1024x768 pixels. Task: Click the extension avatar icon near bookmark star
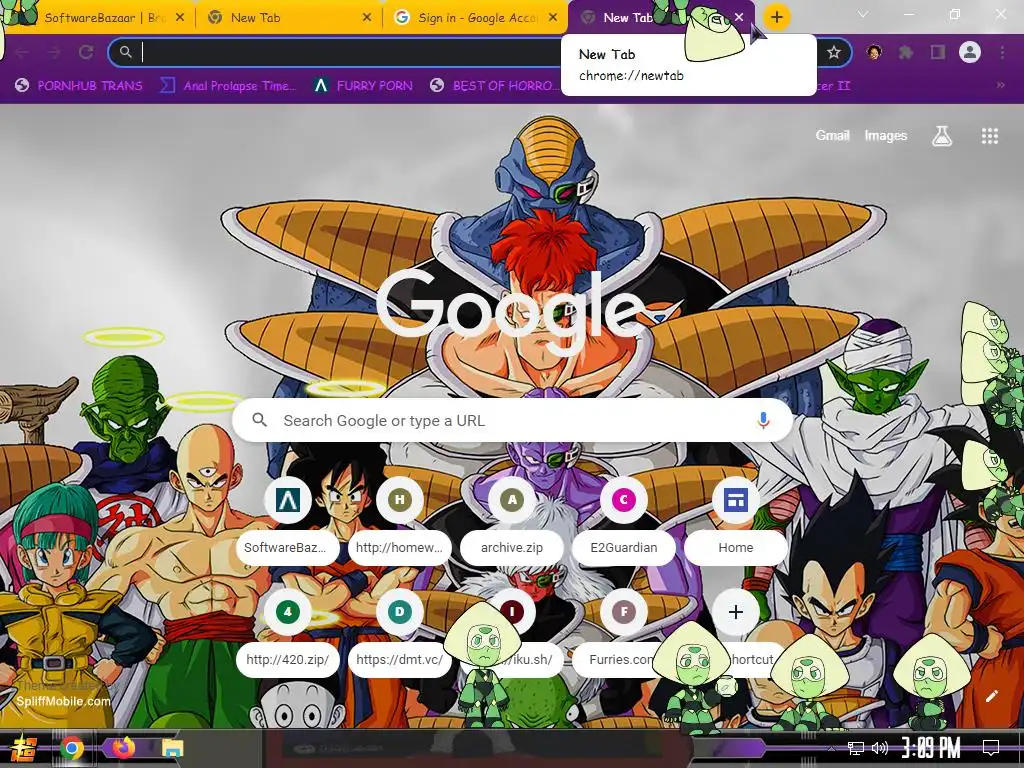[874, 52]
